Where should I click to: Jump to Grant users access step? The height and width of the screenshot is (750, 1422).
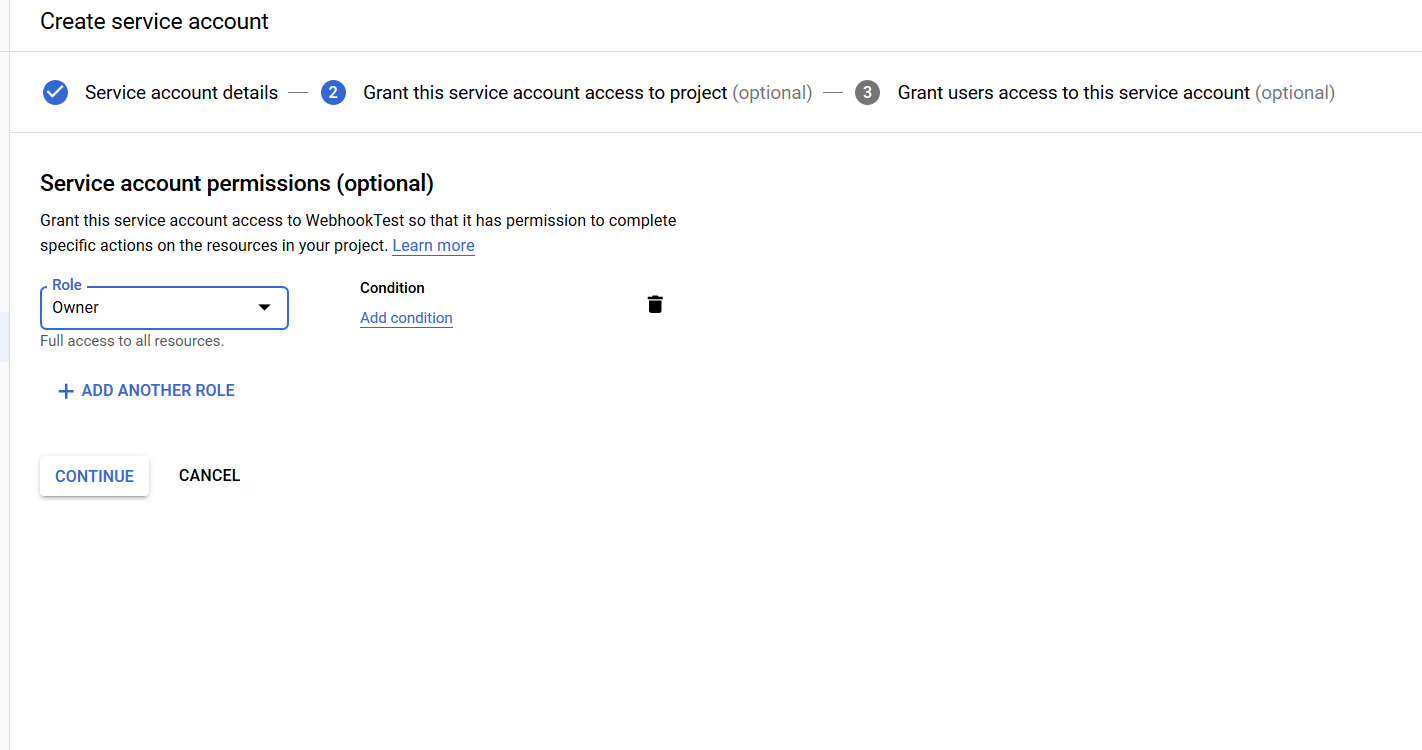pyautogui.click(x=1073, y=93)
